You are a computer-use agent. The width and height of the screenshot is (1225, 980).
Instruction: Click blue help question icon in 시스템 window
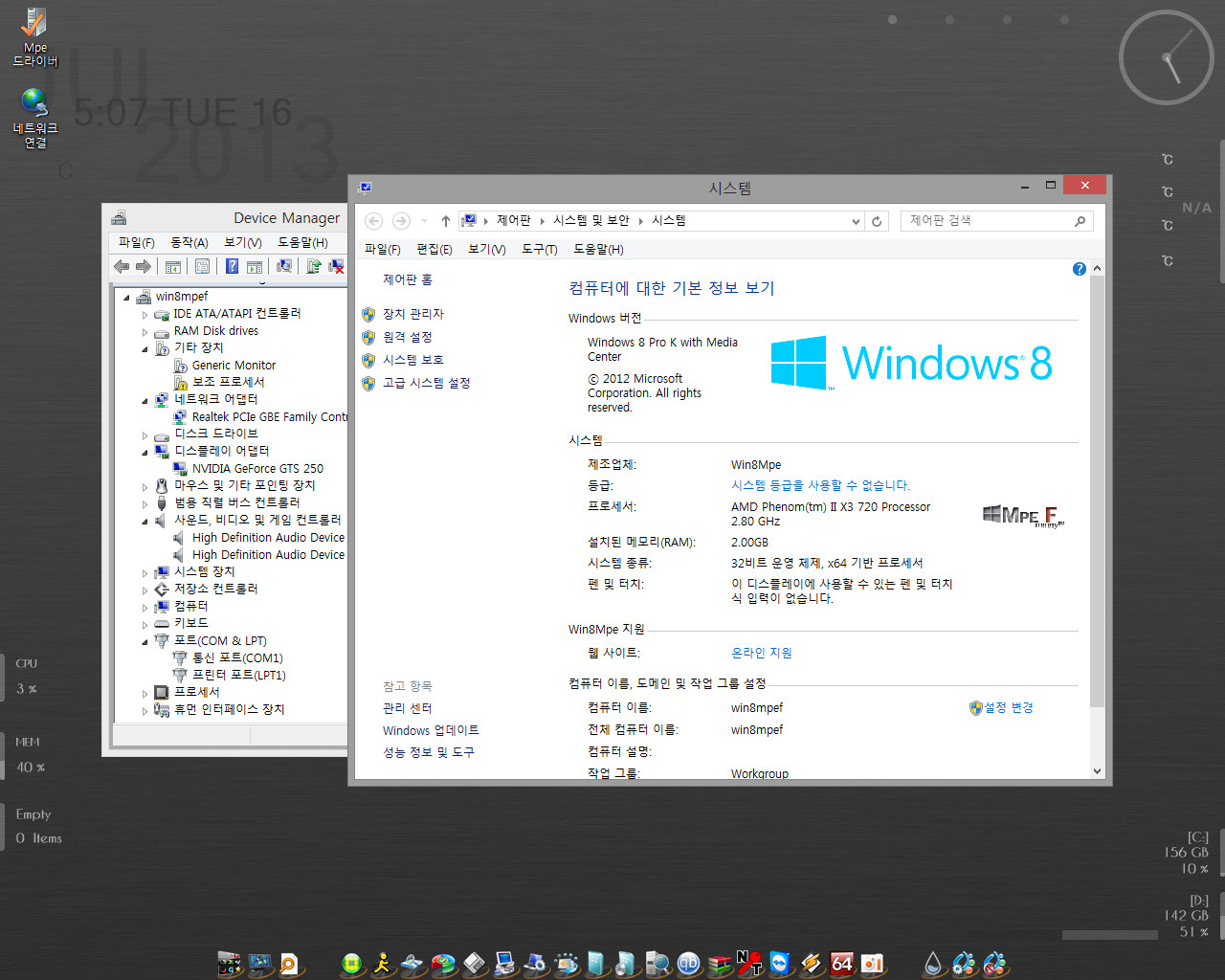point(1080,269)
